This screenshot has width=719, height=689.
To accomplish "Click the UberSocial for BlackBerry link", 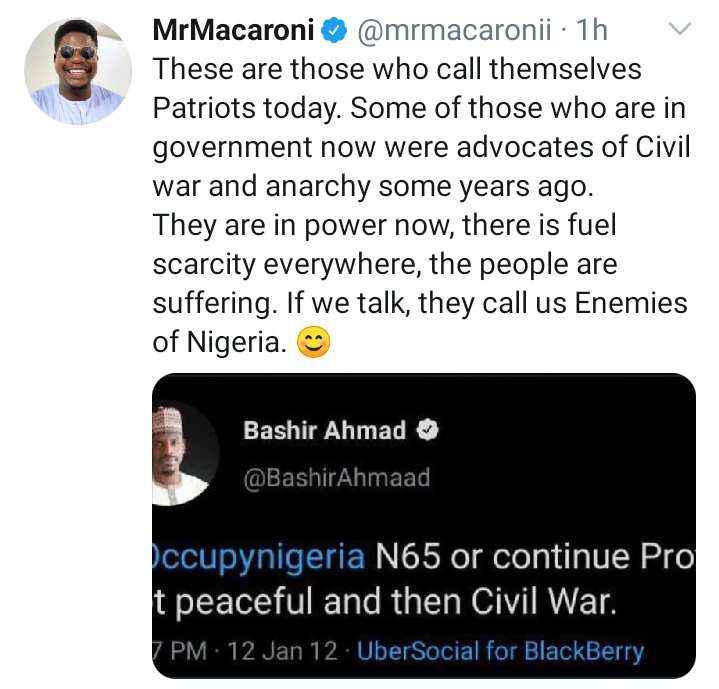I will coord(501,652).
